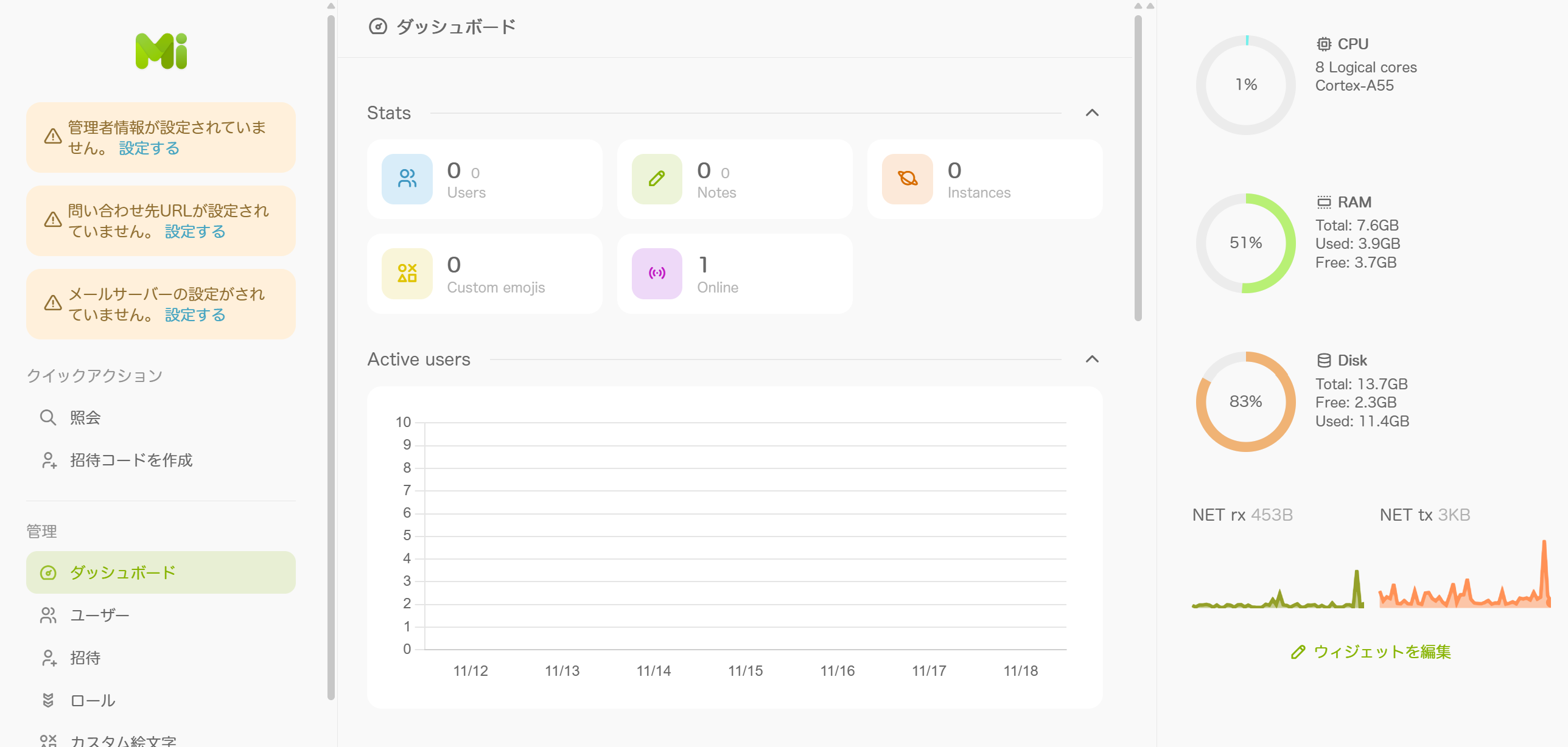This screenshot has width=1568, height=747.
Task: Click the warning icon on the mail server alert
Action: (53, 303)
